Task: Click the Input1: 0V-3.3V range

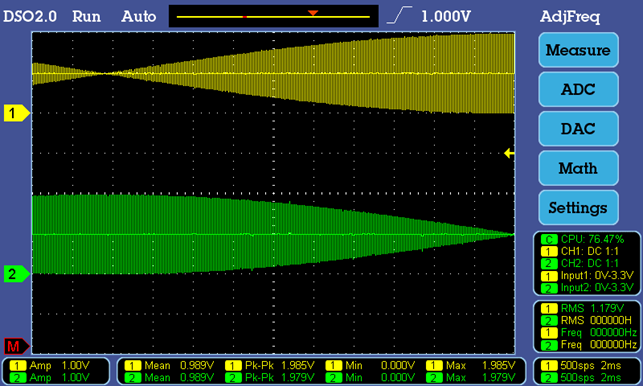Action: click(x=597, y=276)
